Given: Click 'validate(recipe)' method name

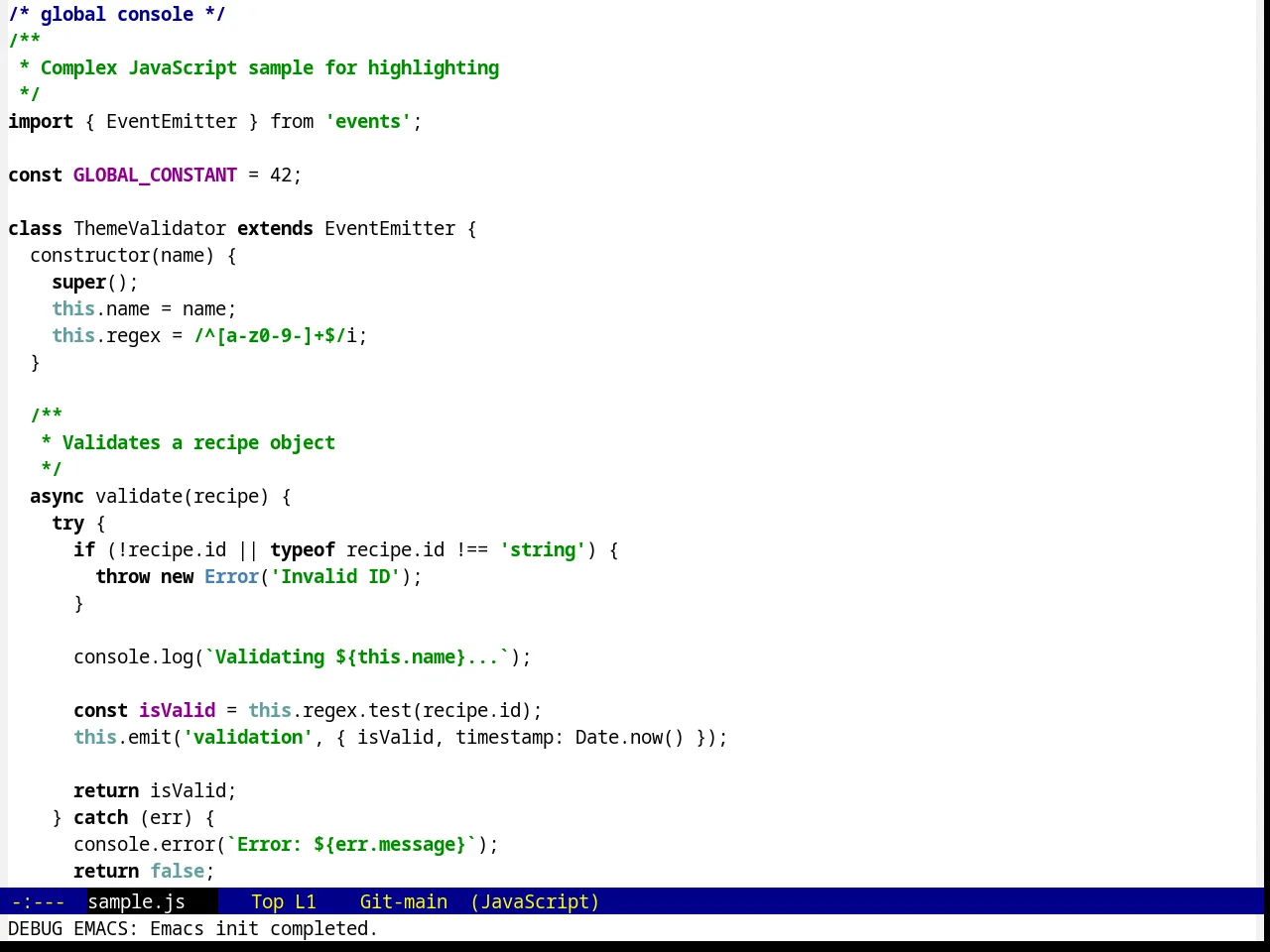Looking at the screenshot, I should pyautogui.click(x=183, y=496).
